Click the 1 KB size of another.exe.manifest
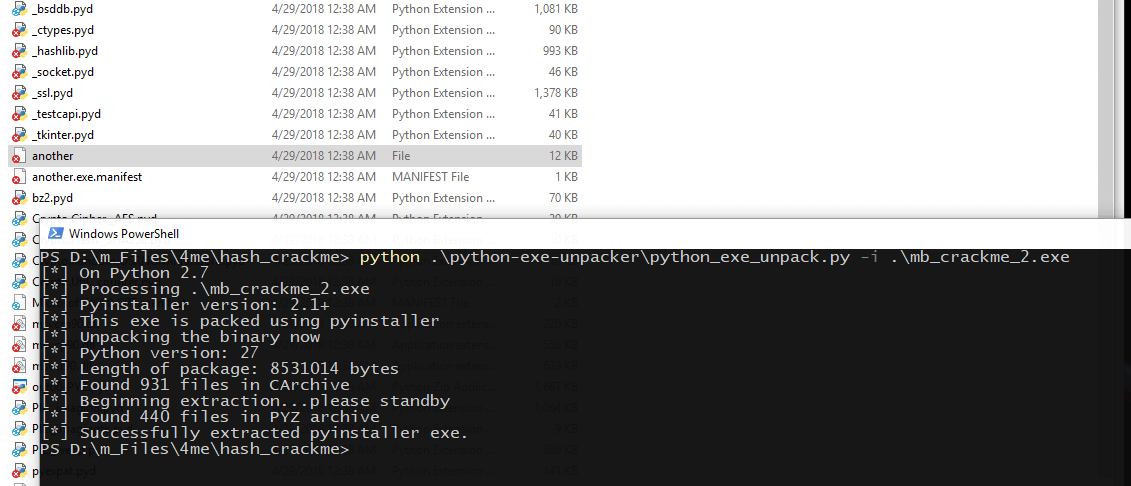This screenshot has width=1131, height=486. (566, 177)
